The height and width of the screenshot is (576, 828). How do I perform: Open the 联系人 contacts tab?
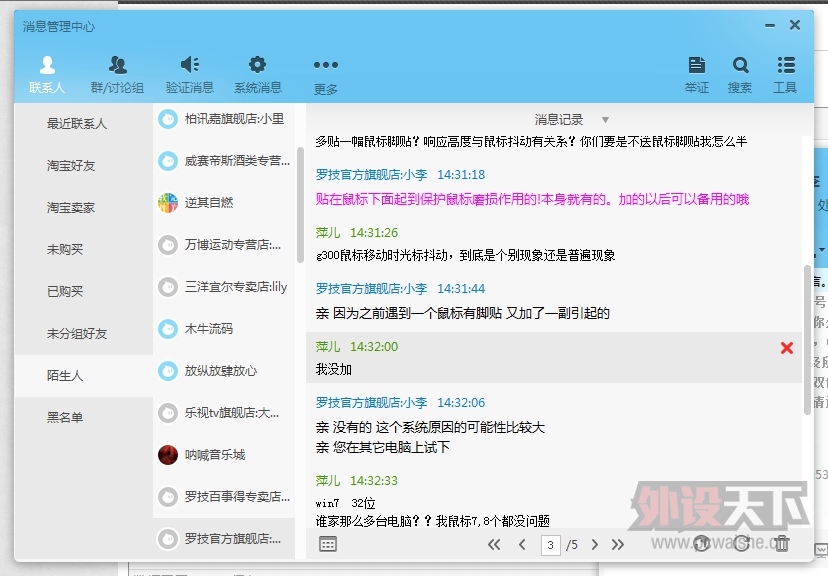(47, 75)
